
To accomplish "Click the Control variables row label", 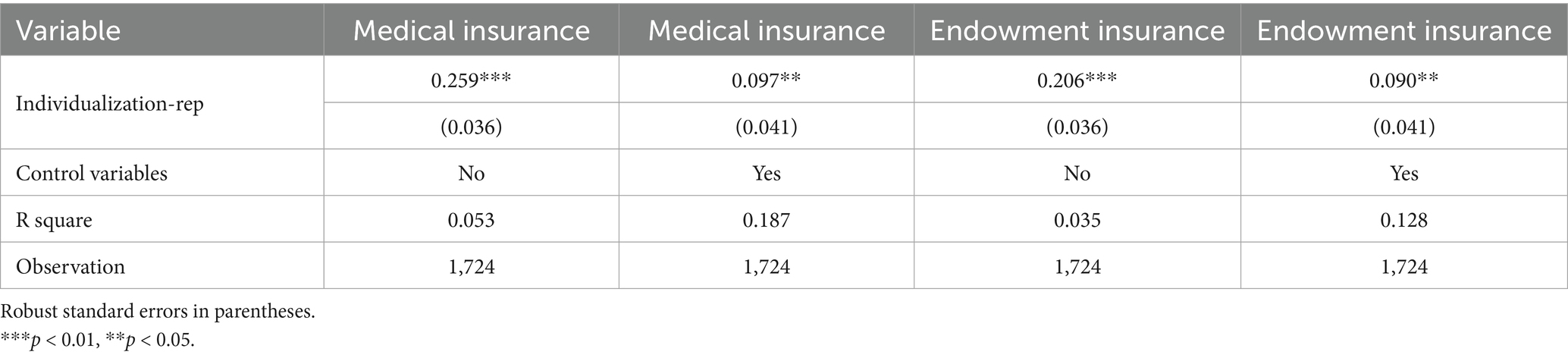I will click(92, 173).
